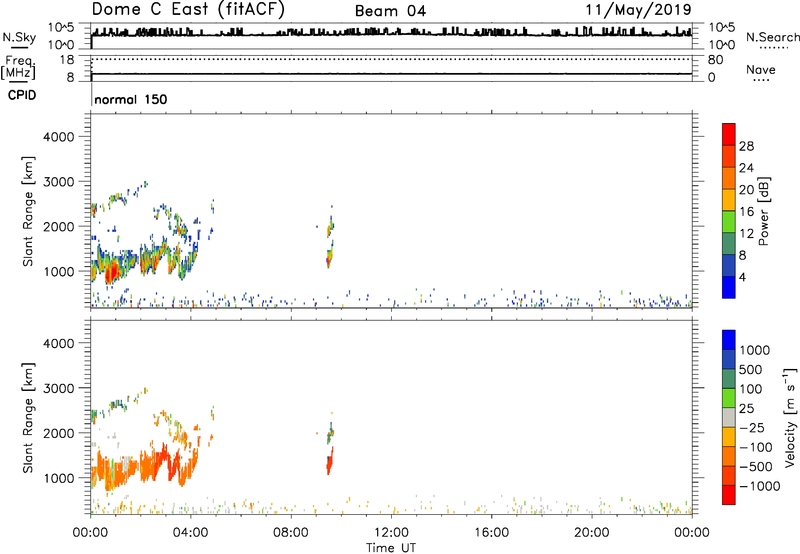
Task: Click the "Power [dB]" colorbar title
Action: click(x=764, y=211)
